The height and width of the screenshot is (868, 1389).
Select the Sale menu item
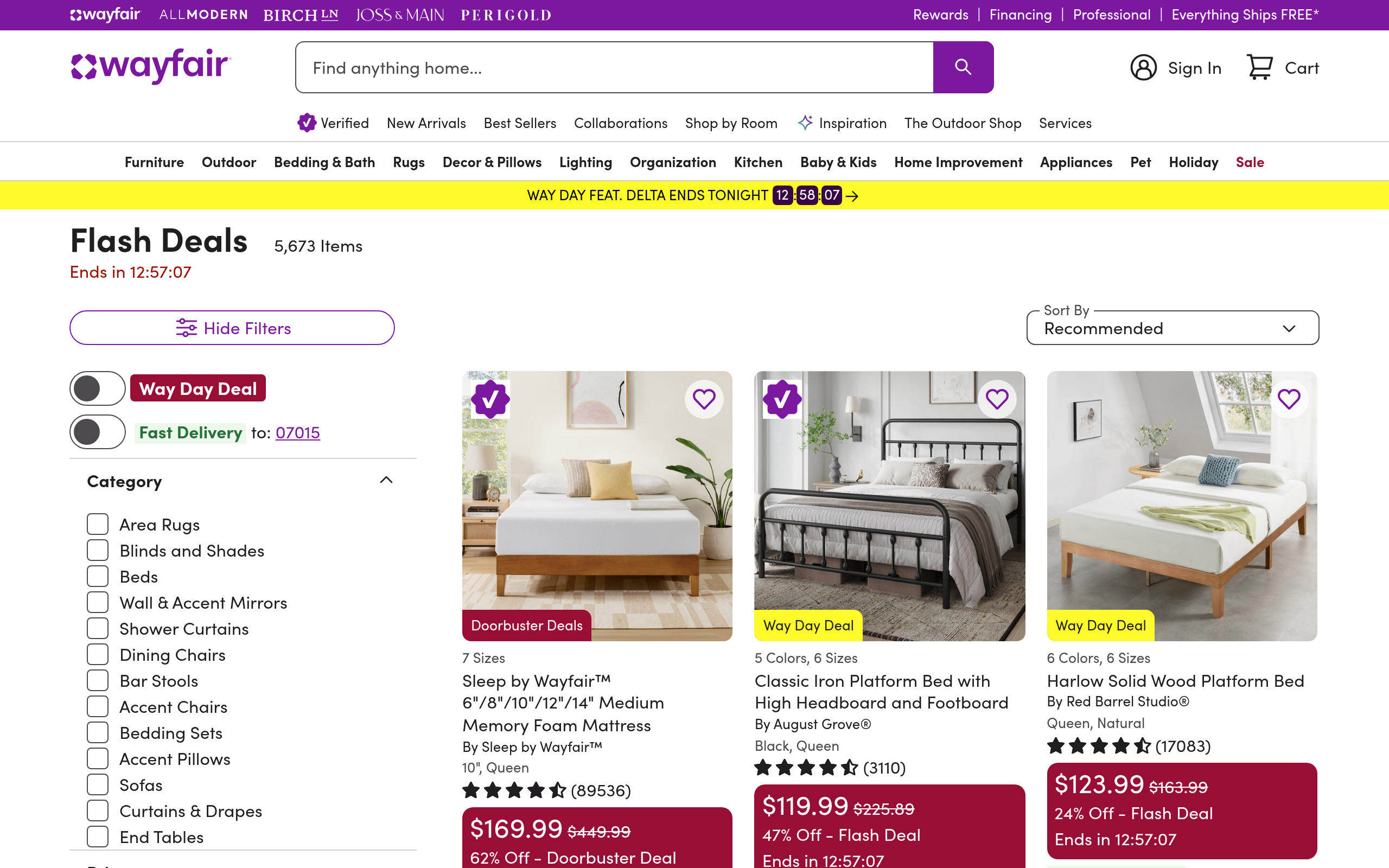(1250, 162)
